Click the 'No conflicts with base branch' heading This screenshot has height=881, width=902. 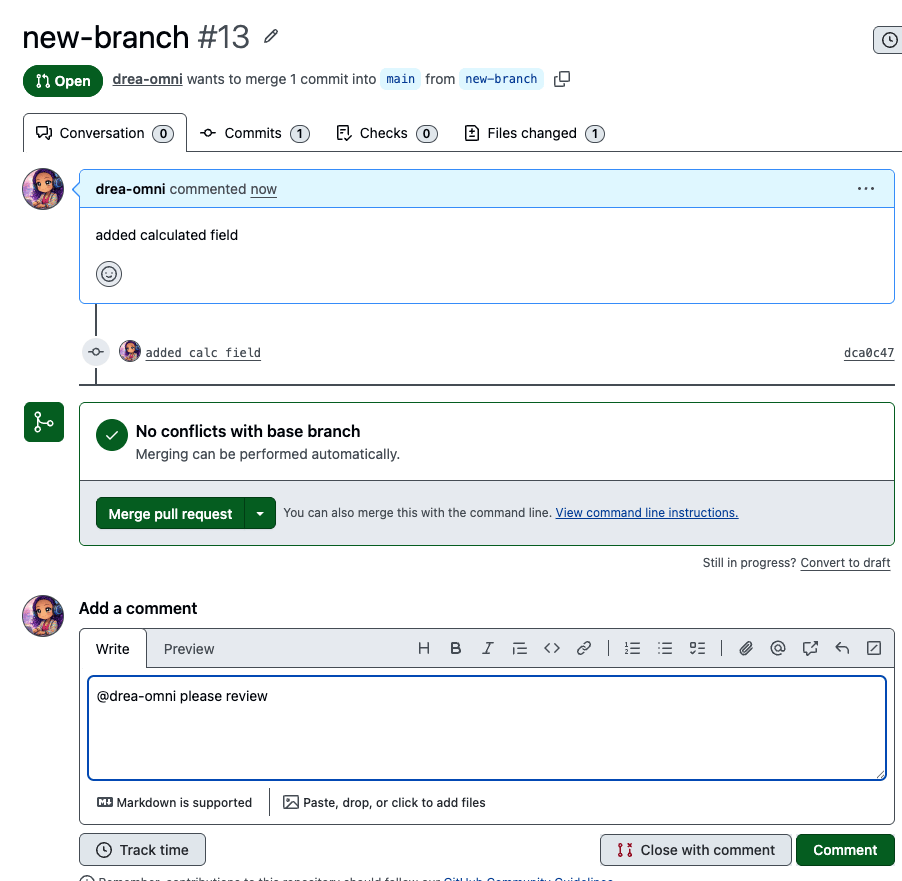click(248, 431)
